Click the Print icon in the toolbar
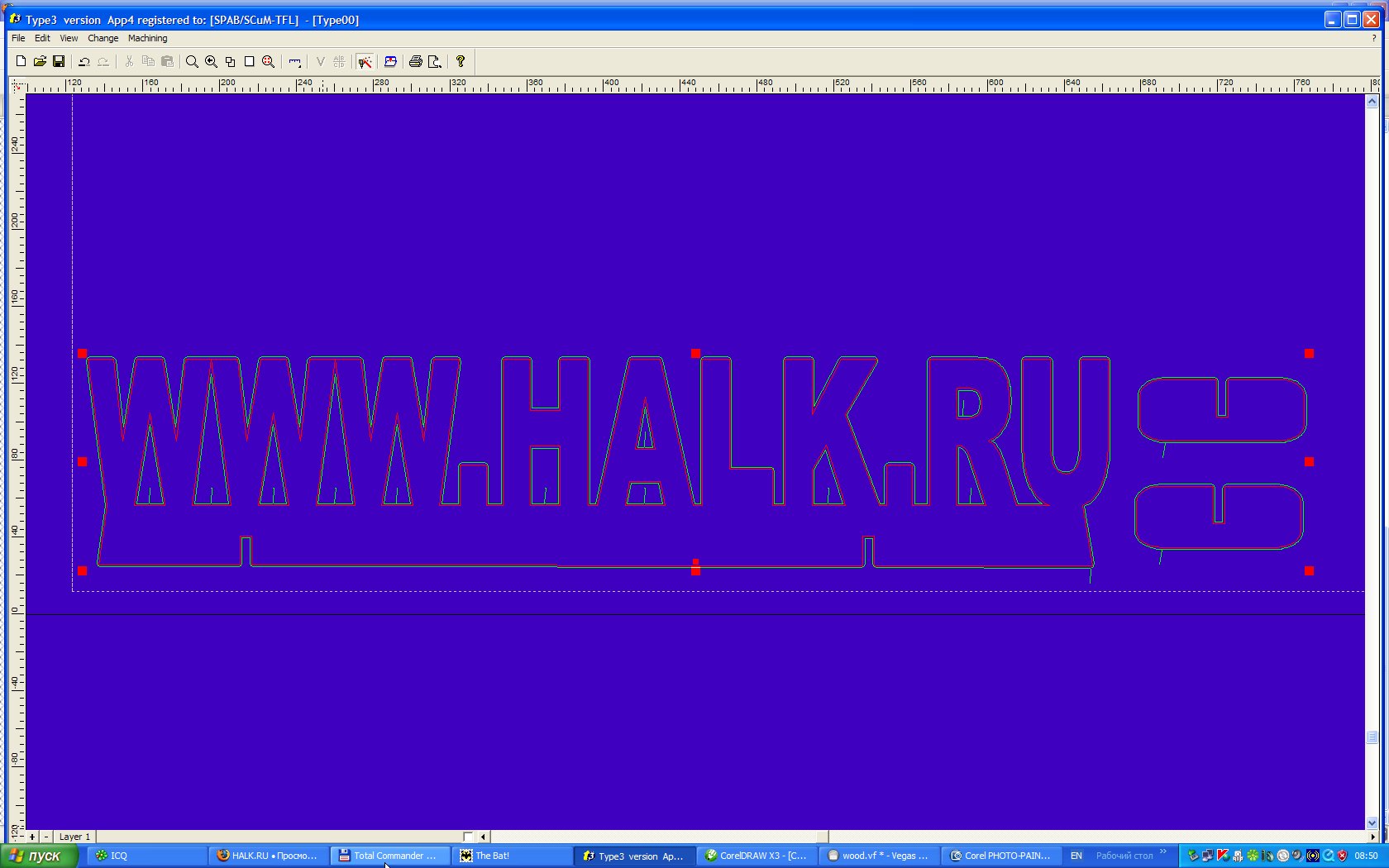This screenshot has width=1389, height=868. point(415,61)
